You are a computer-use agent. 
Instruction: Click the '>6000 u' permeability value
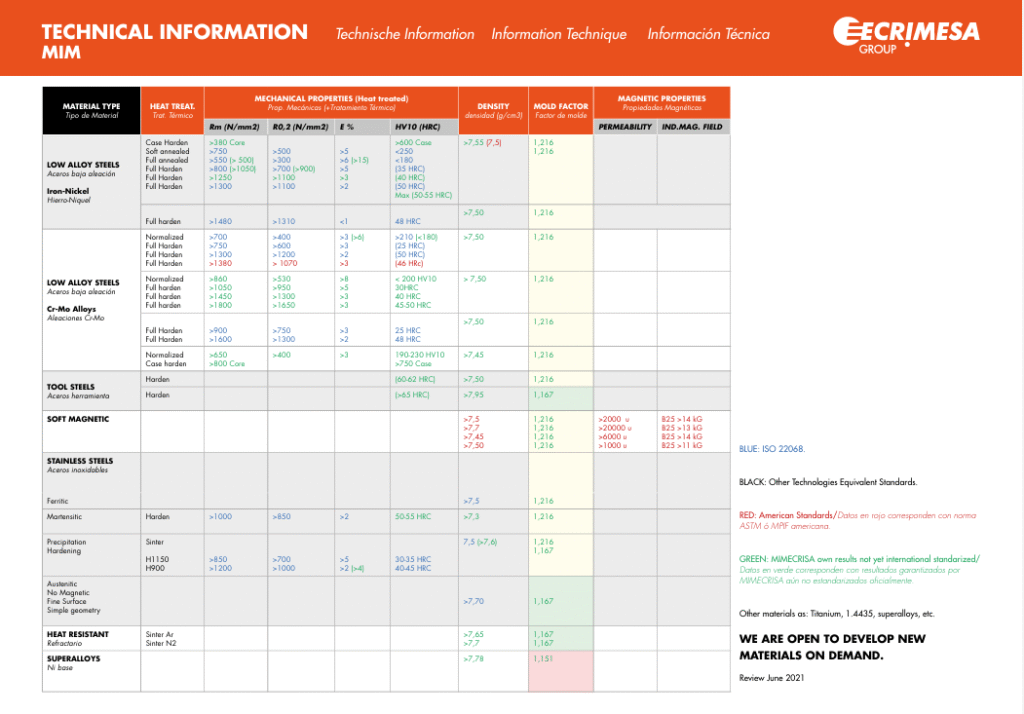613,436
